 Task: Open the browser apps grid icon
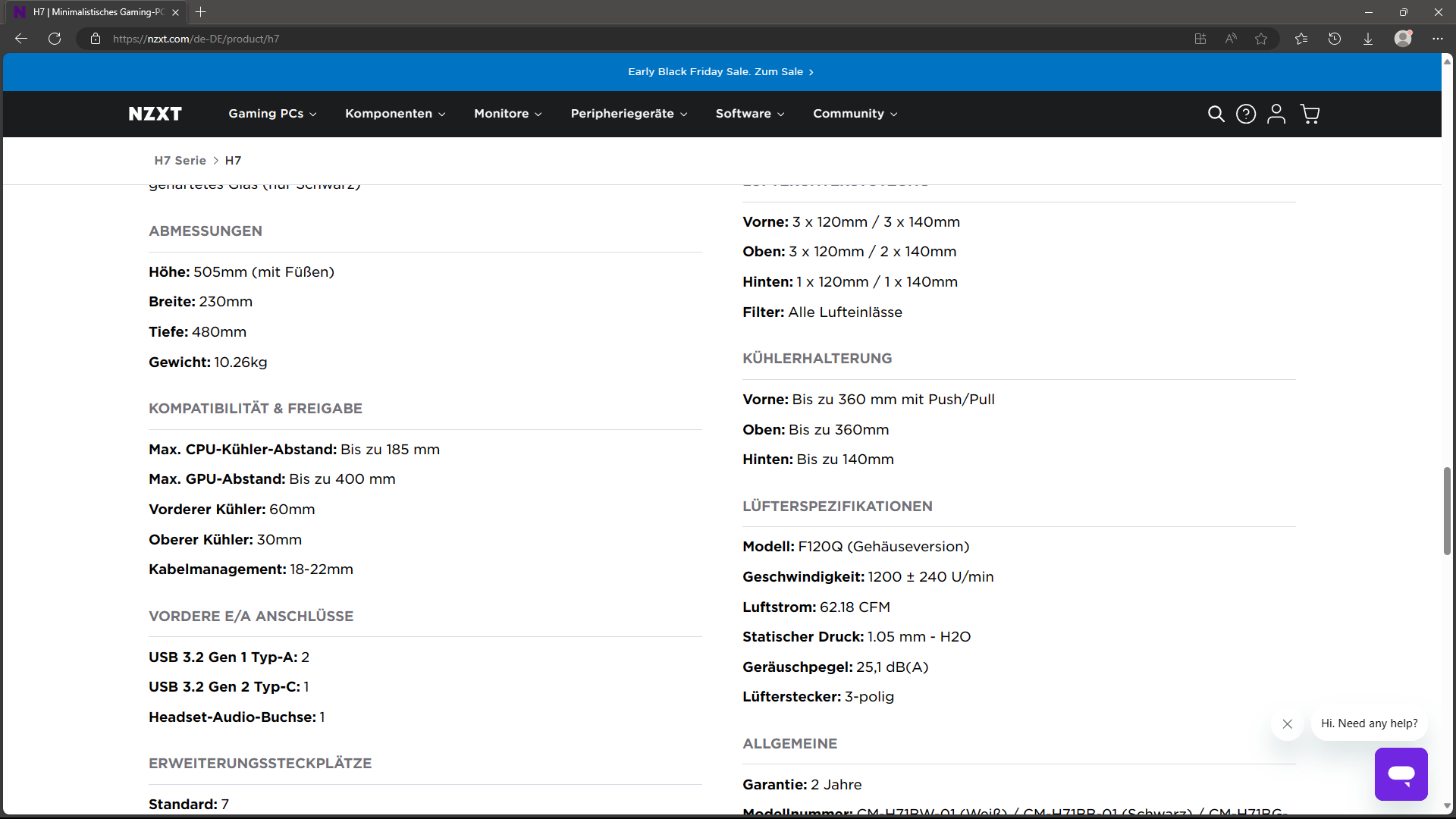point(1200,39)
